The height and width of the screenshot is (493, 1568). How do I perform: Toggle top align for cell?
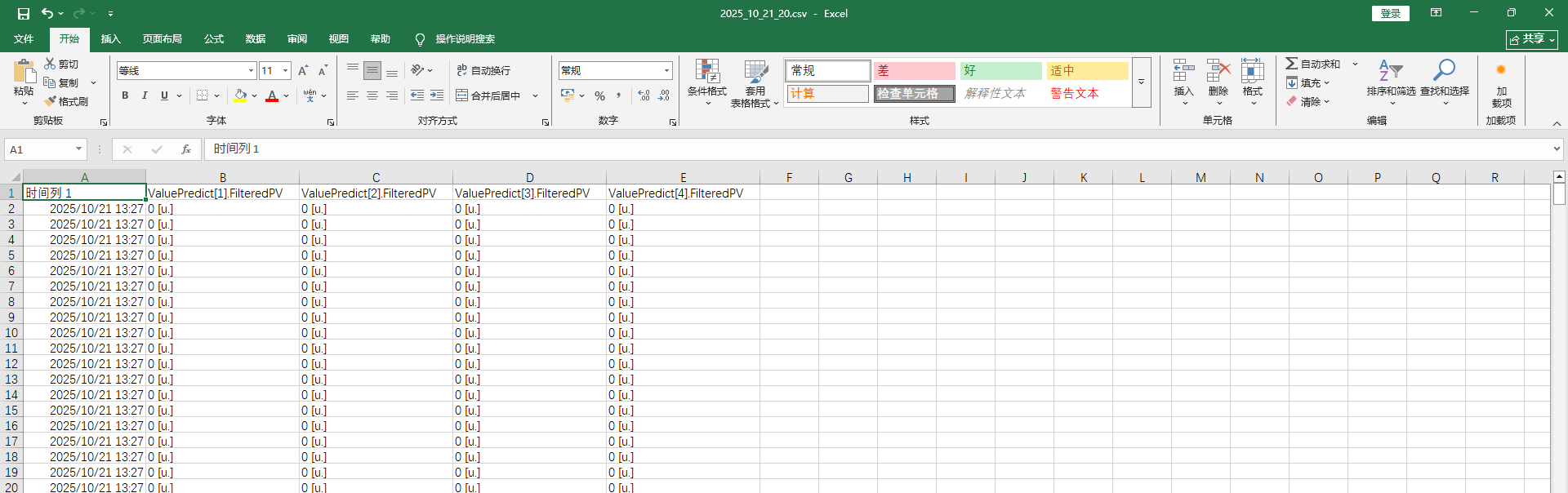tap(353, 70)
